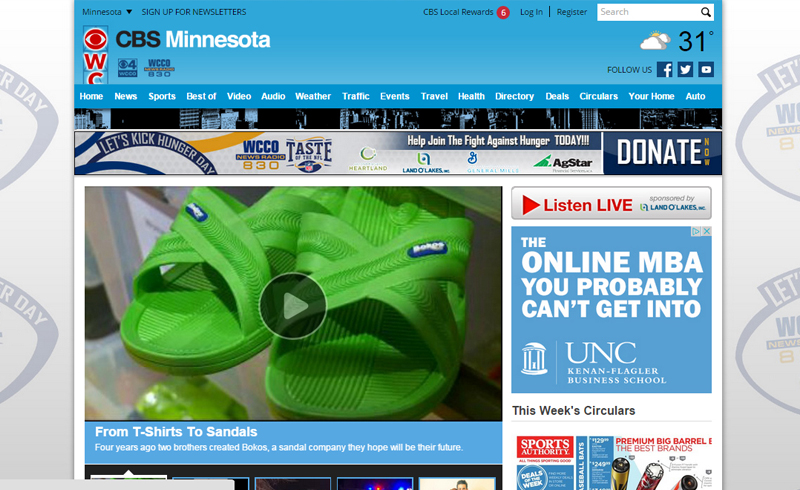Open the Sports Authority circular thumbnail
The height and width of the screenshot is (490, 800).
(546, 462)
